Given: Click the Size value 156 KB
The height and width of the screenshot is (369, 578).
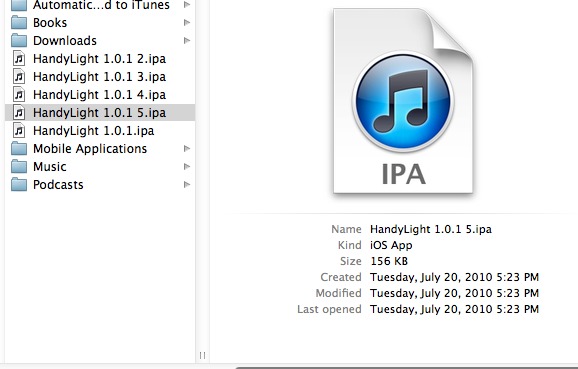Looking at the screenshot, I should 389,261.
